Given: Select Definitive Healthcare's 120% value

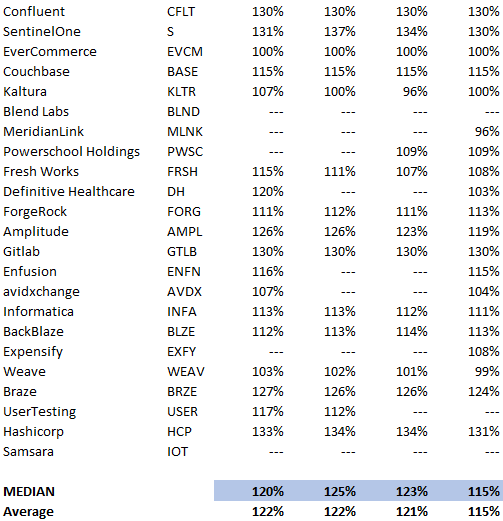Looking at the screenshot, I should tap(268, 192).
